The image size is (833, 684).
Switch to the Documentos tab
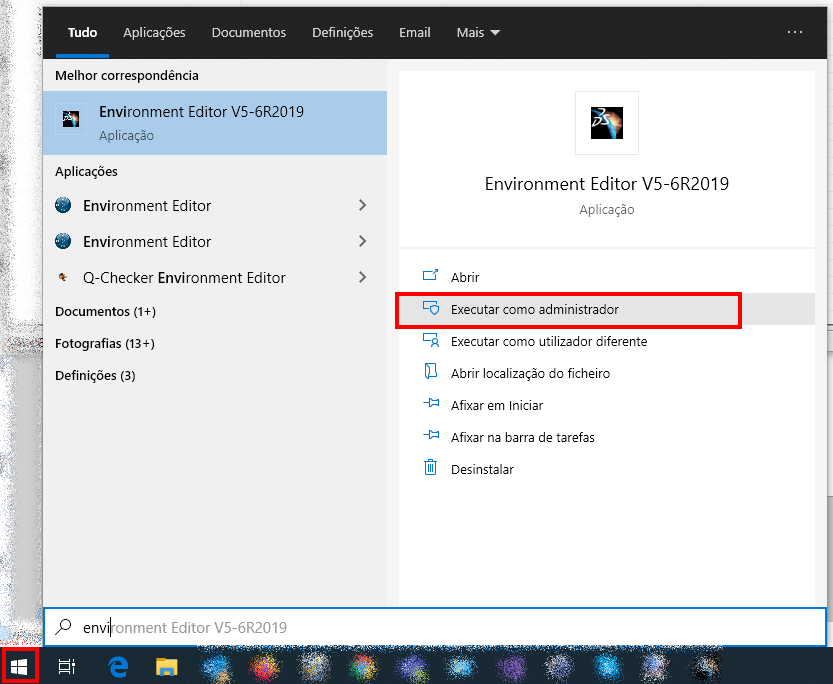248,32
